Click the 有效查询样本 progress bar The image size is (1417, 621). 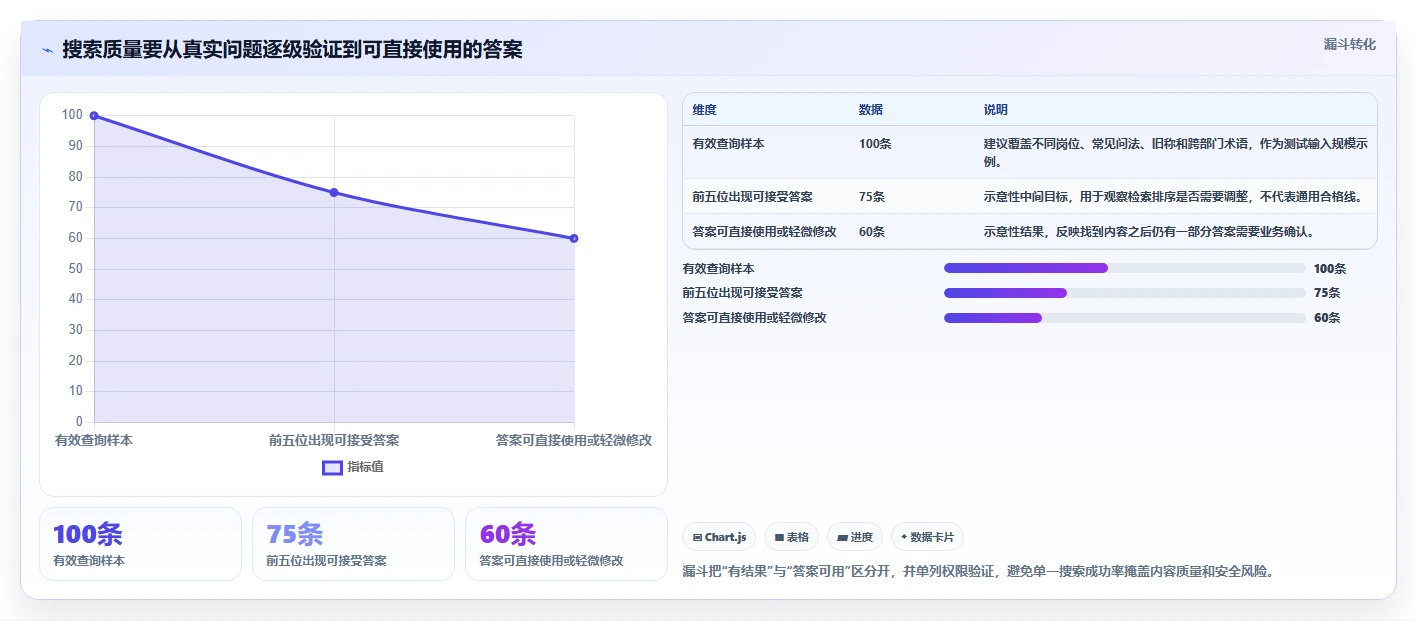click(1125, 268)
